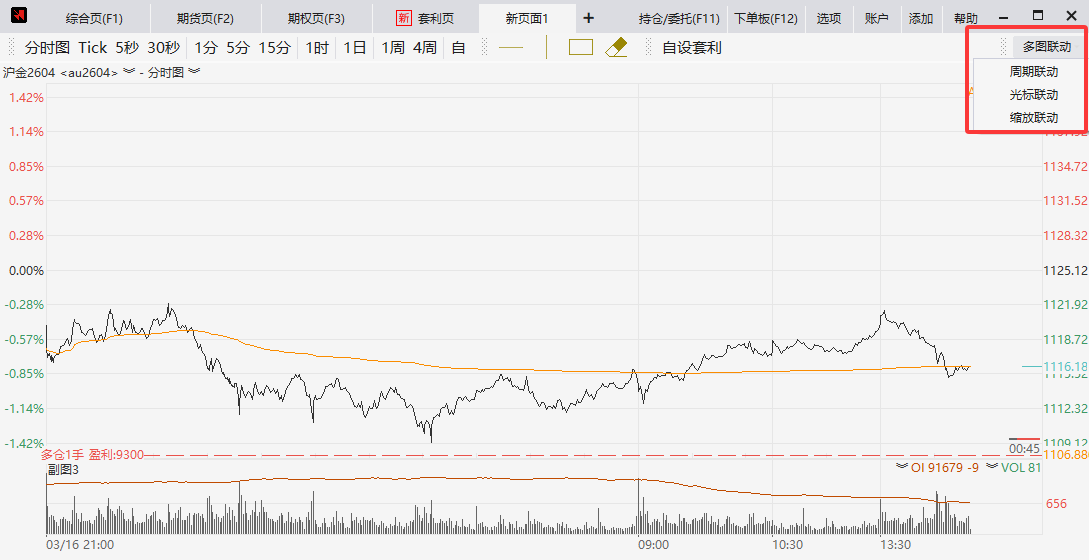The image size is (1089, 560).
Task: Pick the eraser tool in toolbar
Action: (x=616, y=47)
